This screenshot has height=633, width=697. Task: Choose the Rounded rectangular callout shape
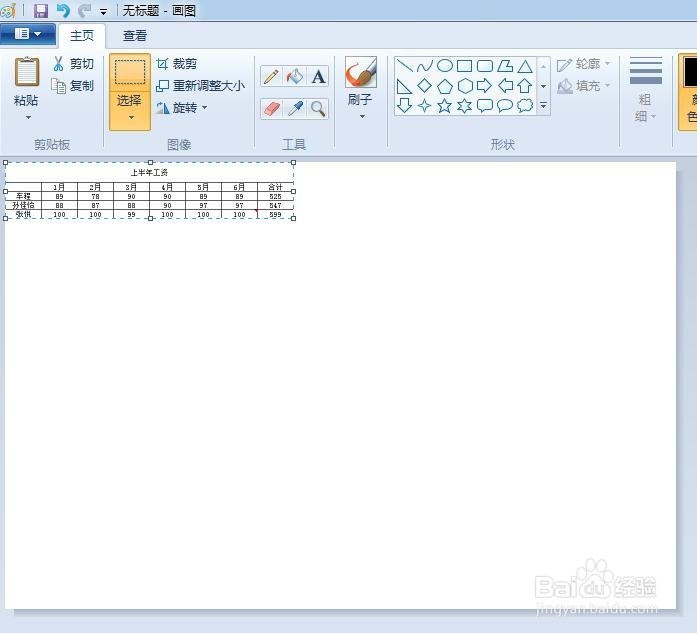tap(485, 105)
